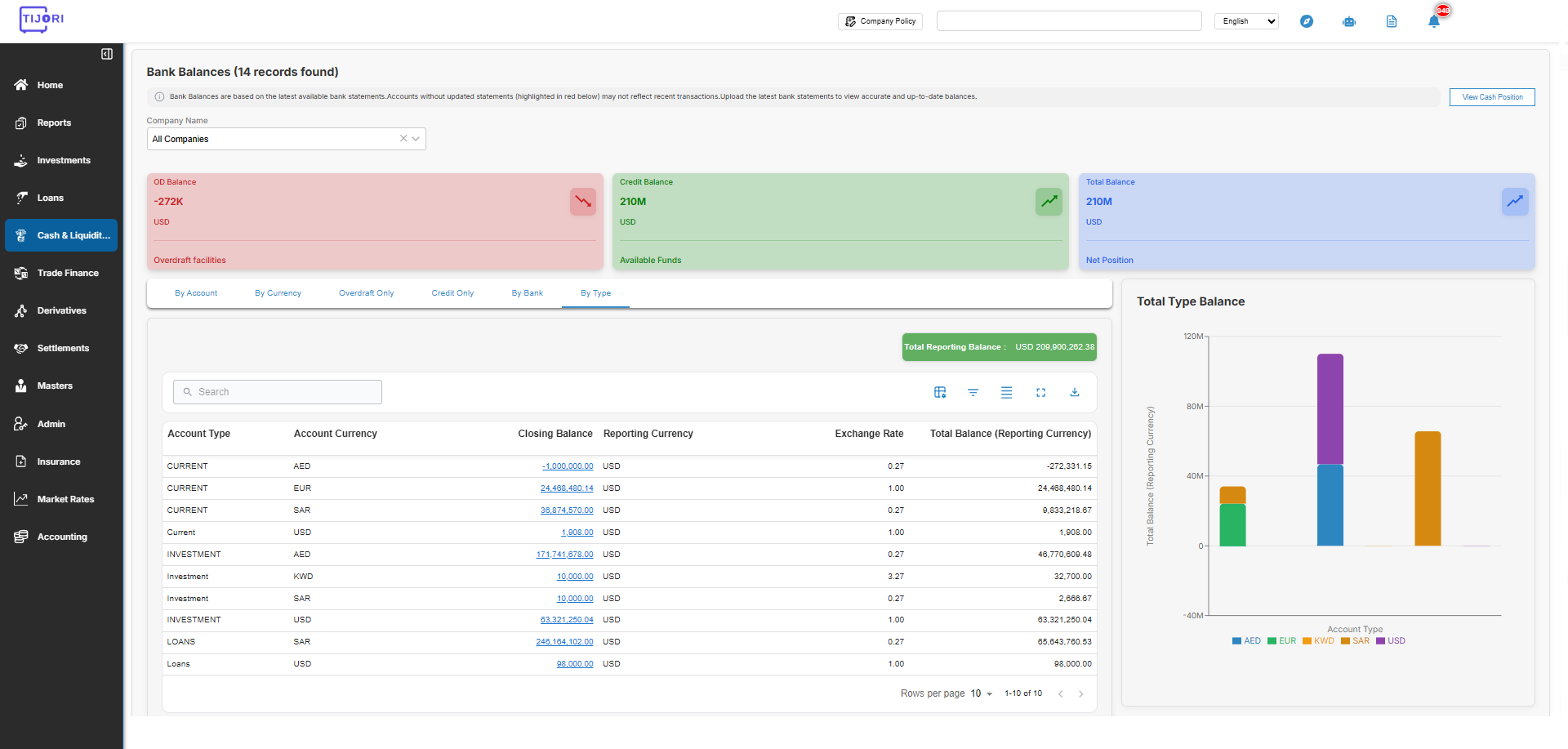
Task: Open Derivatives in the sidebar
Action: coord(61,310)
